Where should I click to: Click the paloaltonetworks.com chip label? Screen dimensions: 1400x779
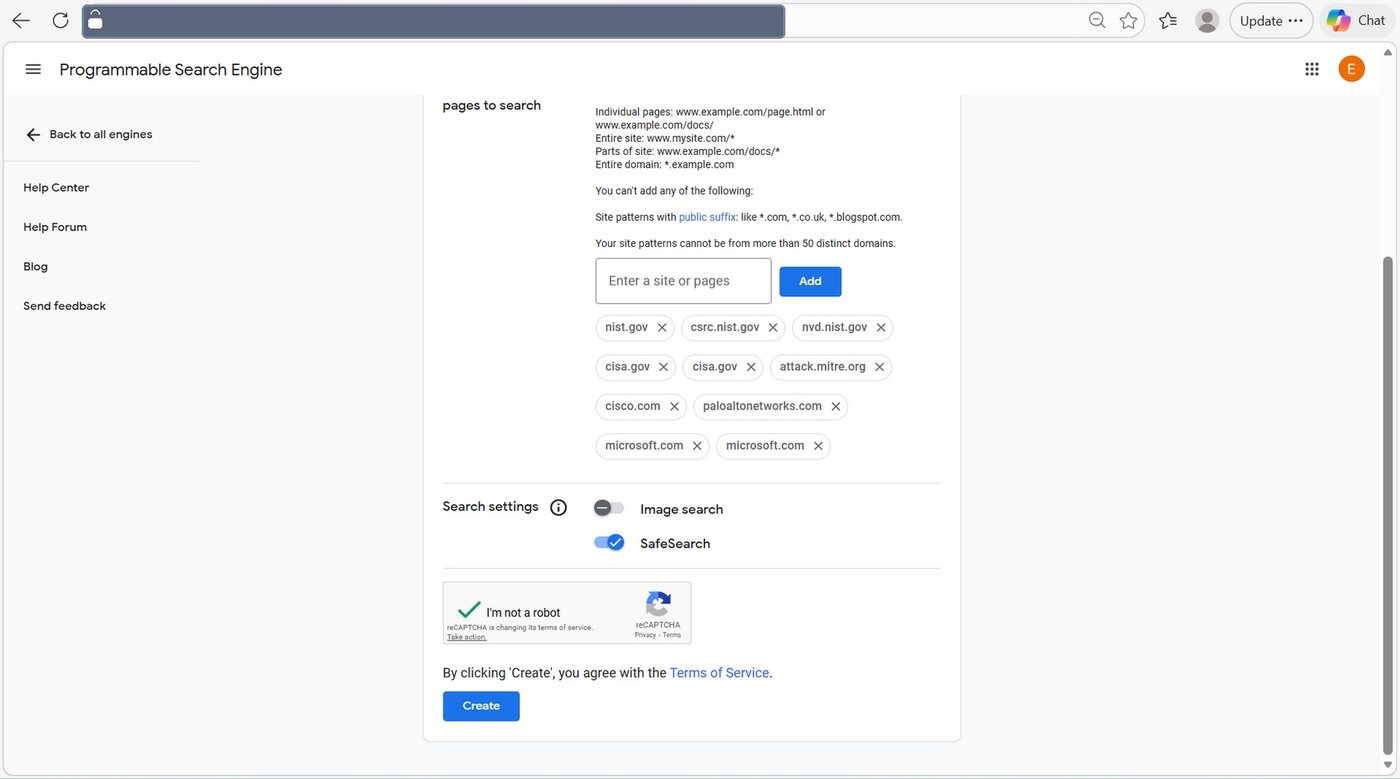[x=762, y=406]
